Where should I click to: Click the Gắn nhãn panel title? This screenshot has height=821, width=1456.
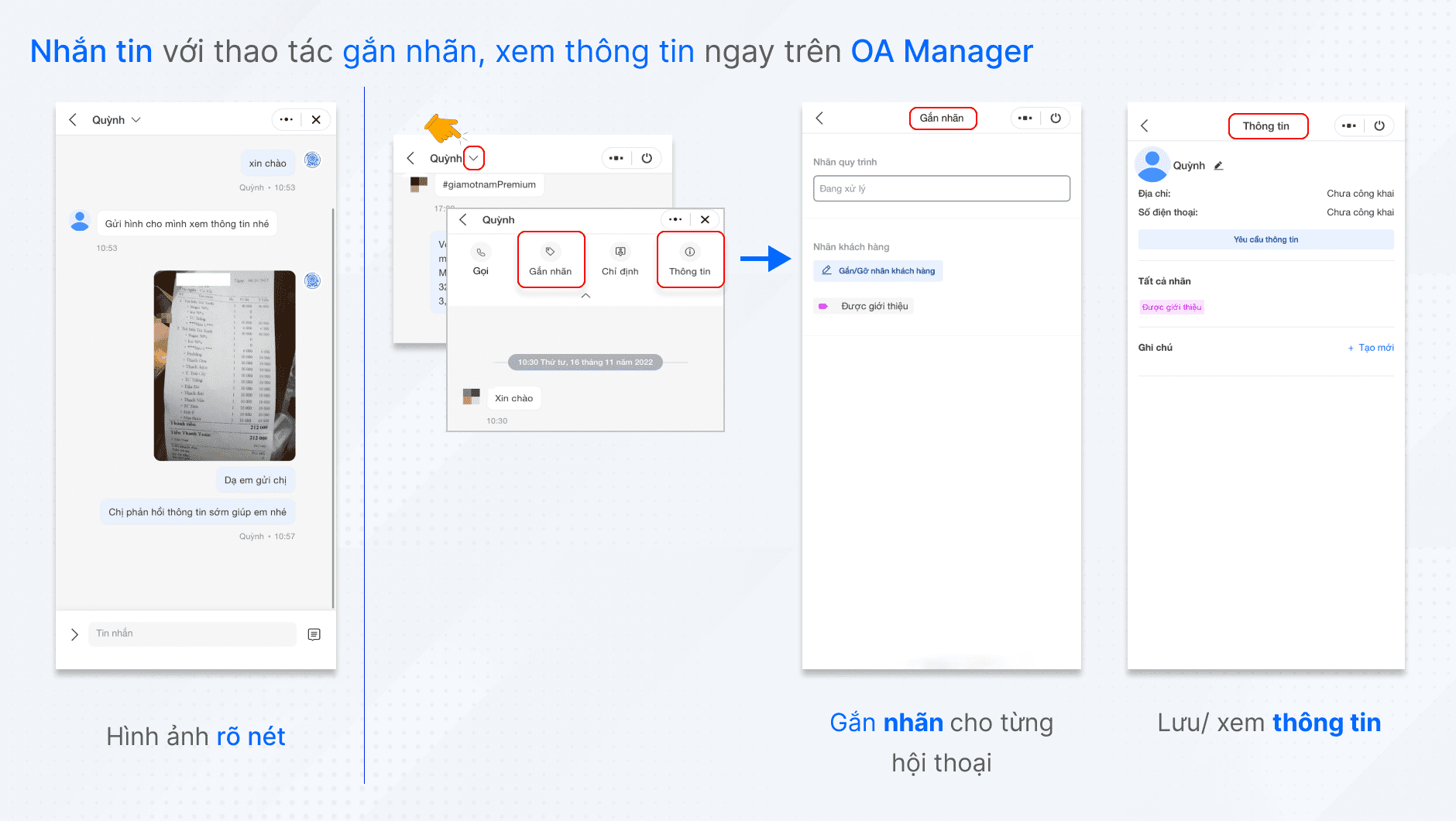click(x=943, y=119)
